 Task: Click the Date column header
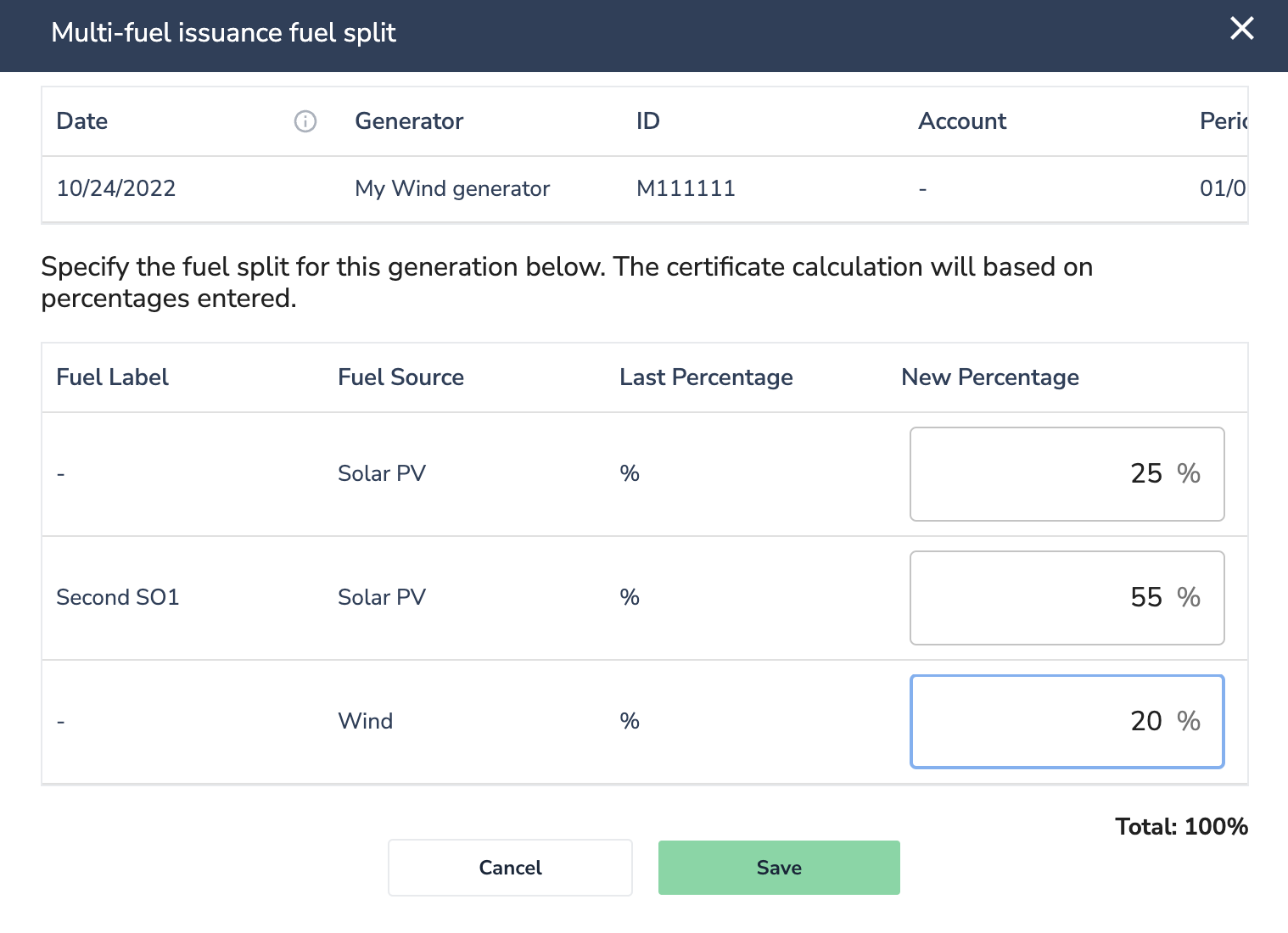(x=82, y=121)
